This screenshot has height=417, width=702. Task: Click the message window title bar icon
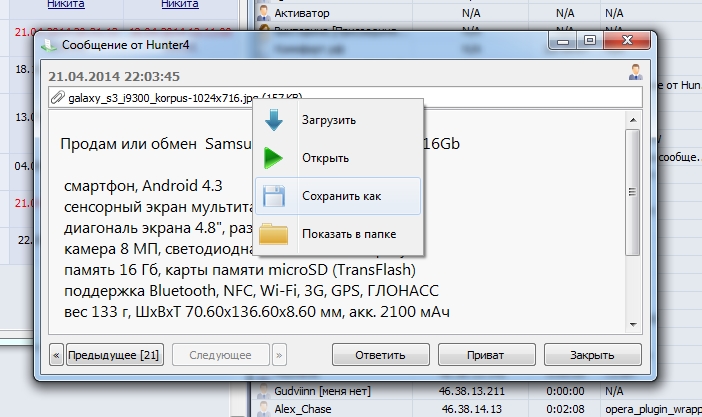tap(49, 45)
